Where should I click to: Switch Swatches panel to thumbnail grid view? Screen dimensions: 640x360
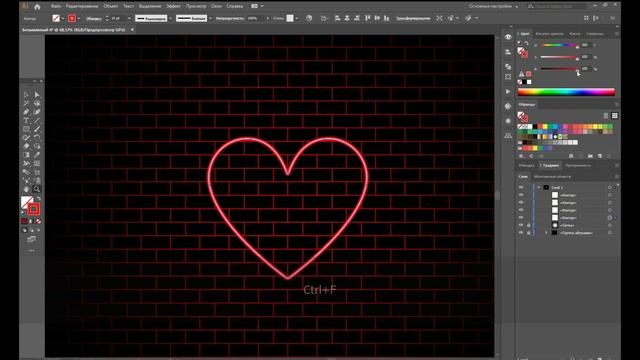[x=614, y=116]
